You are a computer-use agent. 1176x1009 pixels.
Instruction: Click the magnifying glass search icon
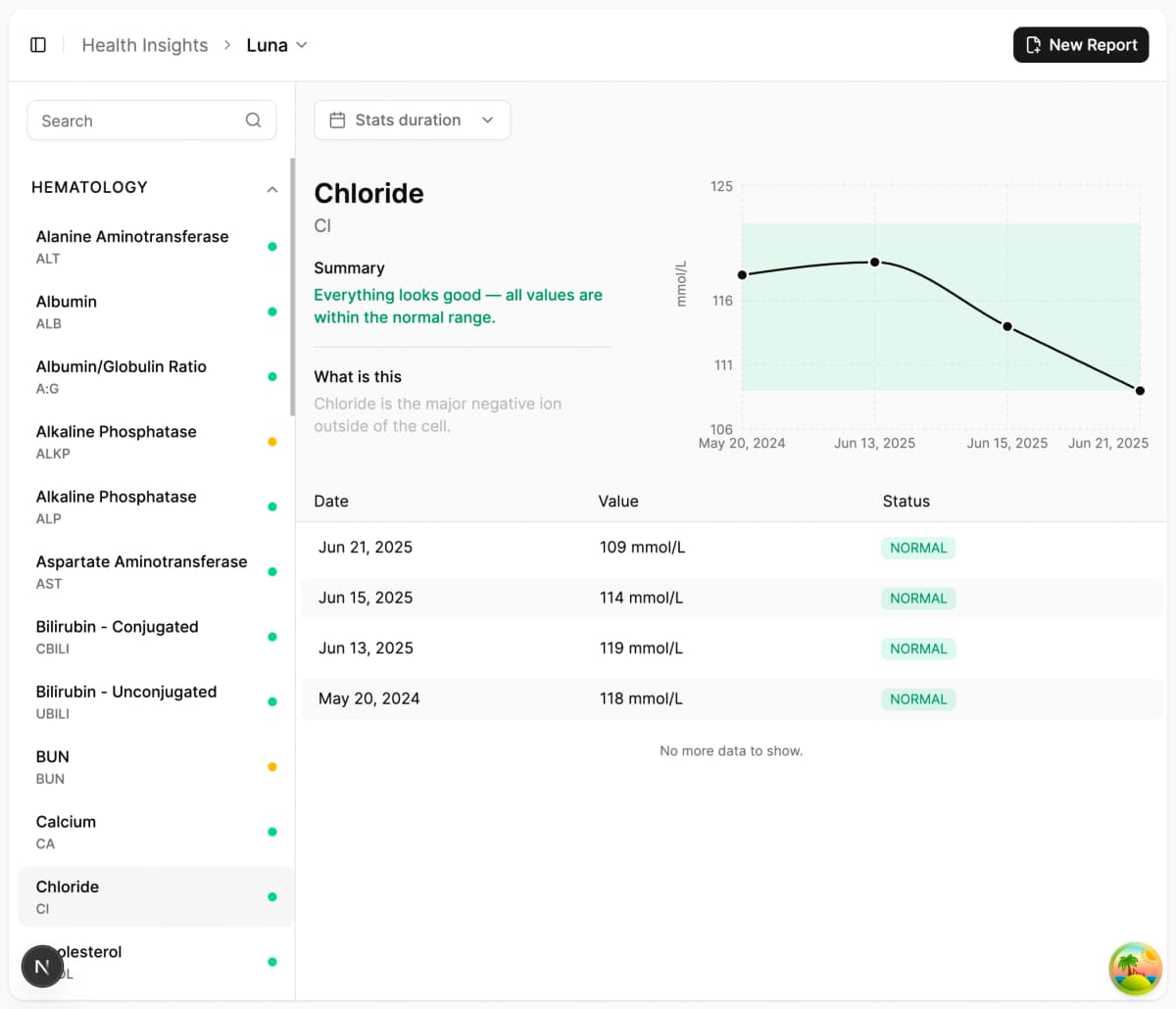(253, 120)
